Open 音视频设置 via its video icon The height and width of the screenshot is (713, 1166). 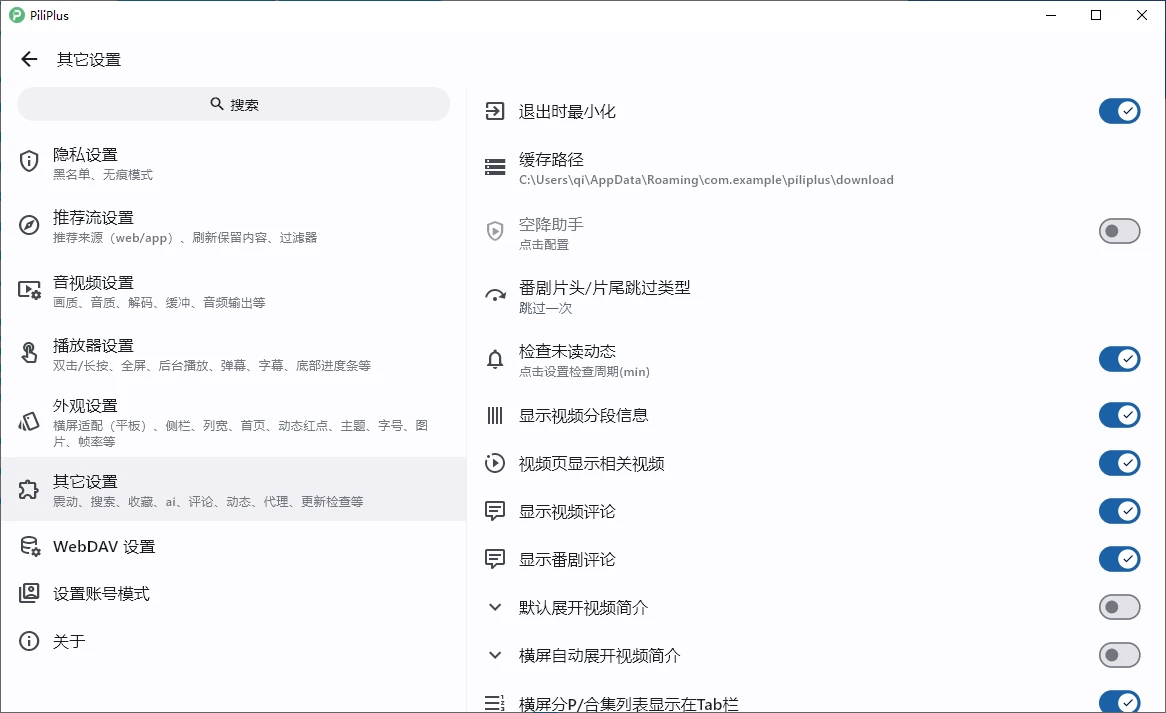(29, 290)
